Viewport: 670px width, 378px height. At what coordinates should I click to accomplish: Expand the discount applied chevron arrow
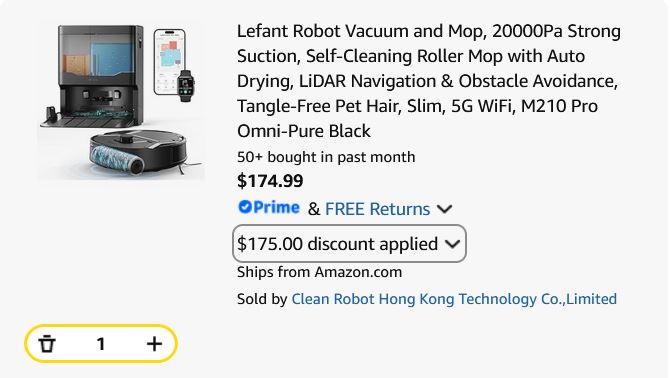452,244
